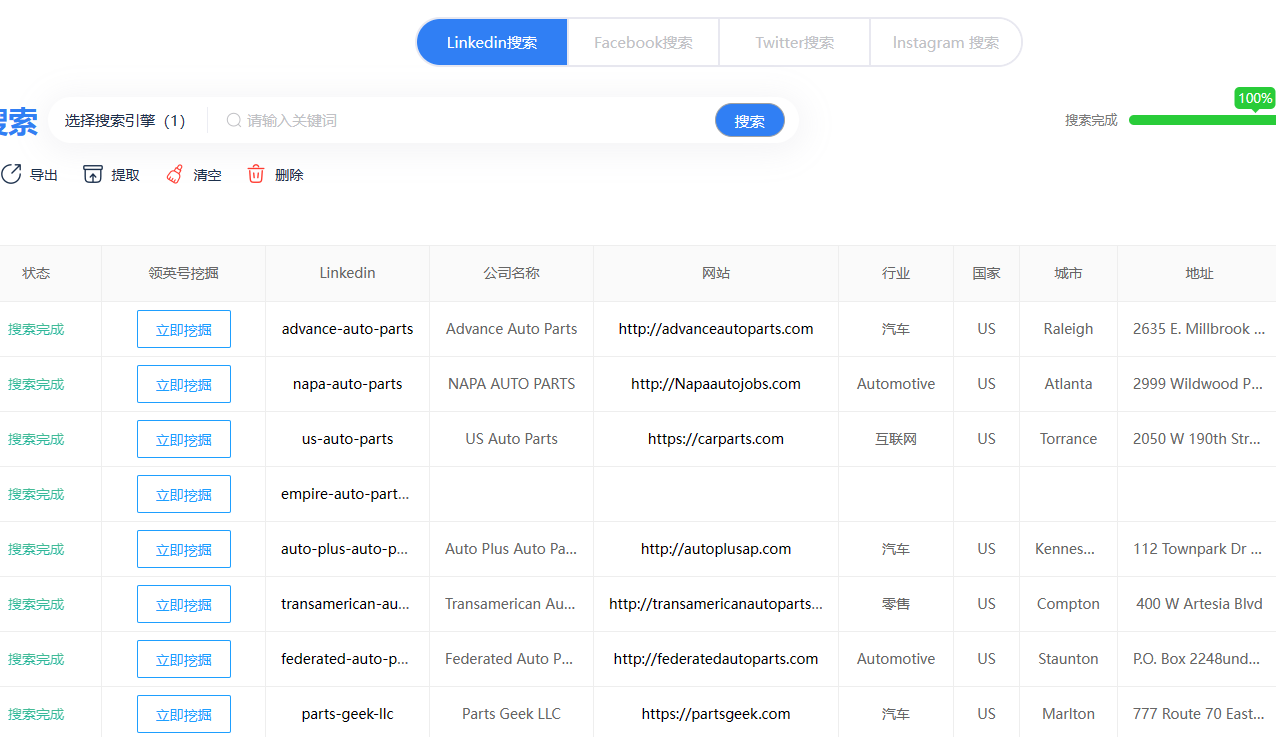Click the green search progress bar

click(x=1200, y=120)
